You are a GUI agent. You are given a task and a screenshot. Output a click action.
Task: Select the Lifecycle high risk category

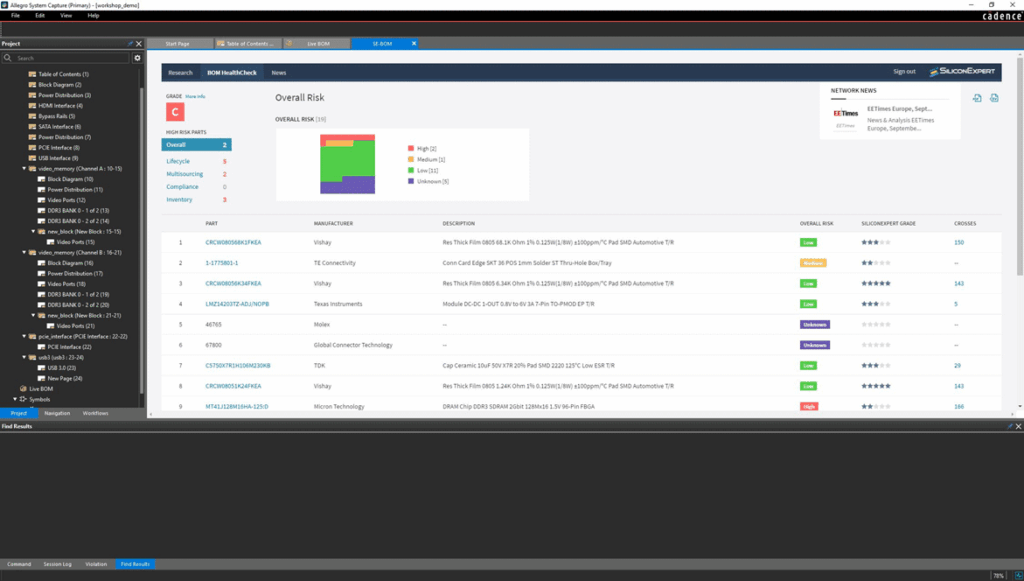point(178,161)
